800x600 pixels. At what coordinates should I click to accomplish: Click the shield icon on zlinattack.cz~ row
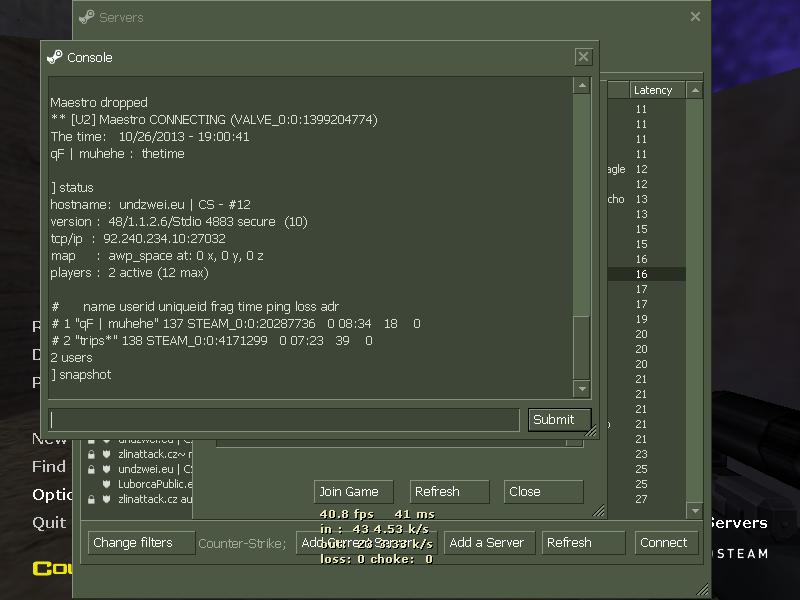tap(107, 454)
